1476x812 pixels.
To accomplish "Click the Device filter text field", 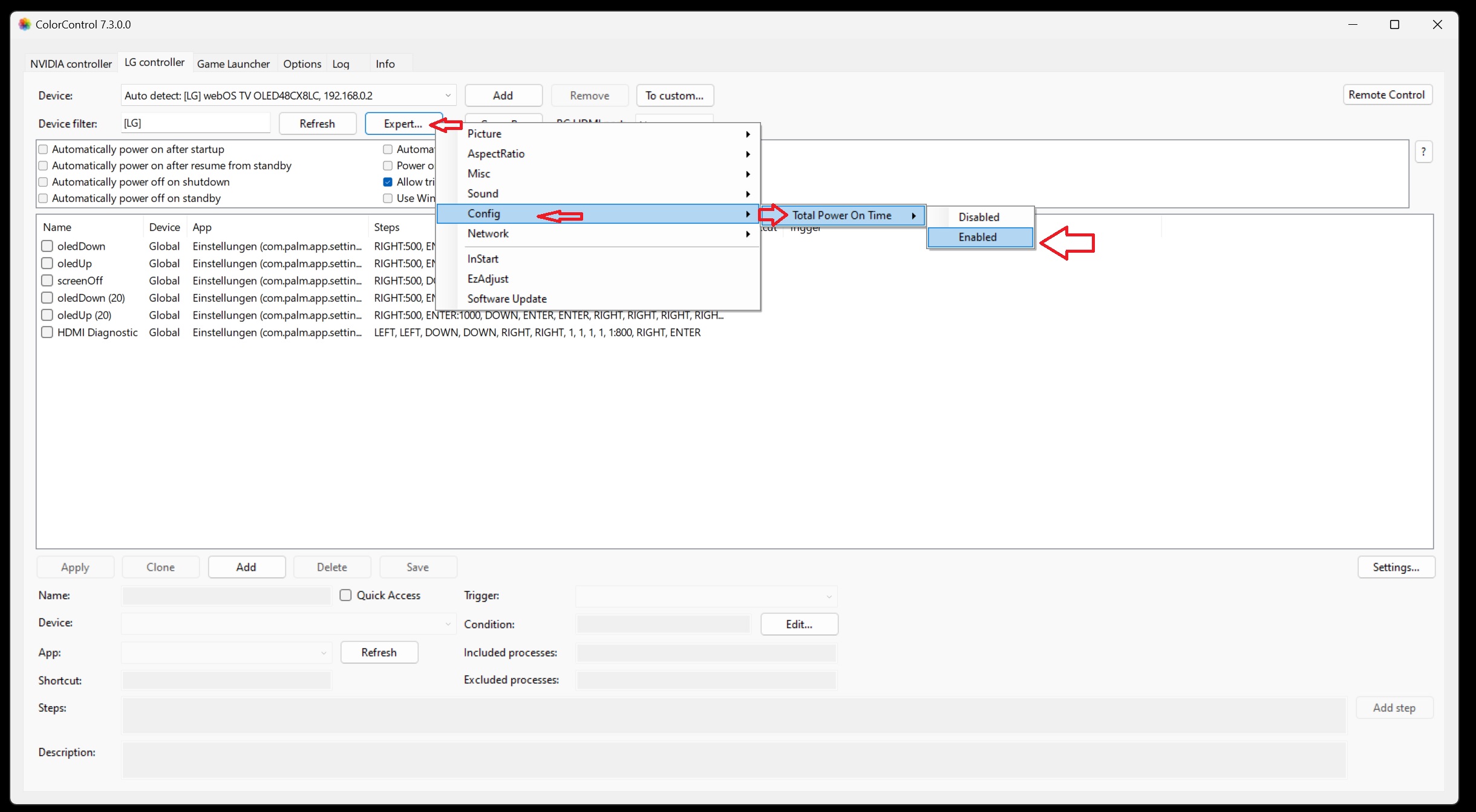I will tap(195, 123).
